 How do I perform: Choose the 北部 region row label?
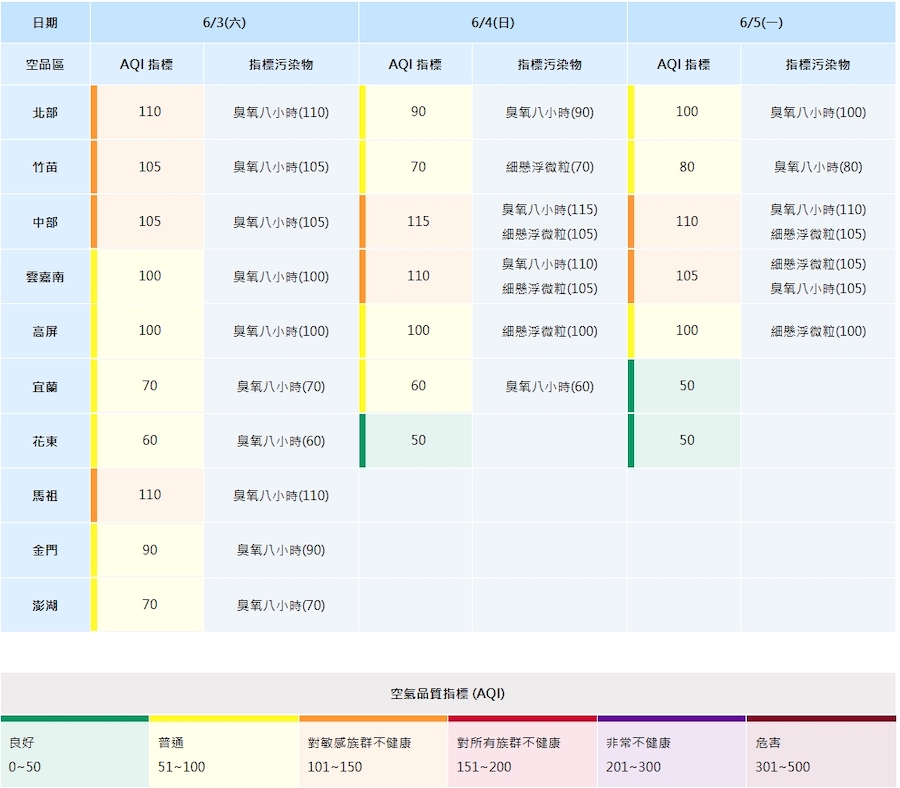(45, 113)
